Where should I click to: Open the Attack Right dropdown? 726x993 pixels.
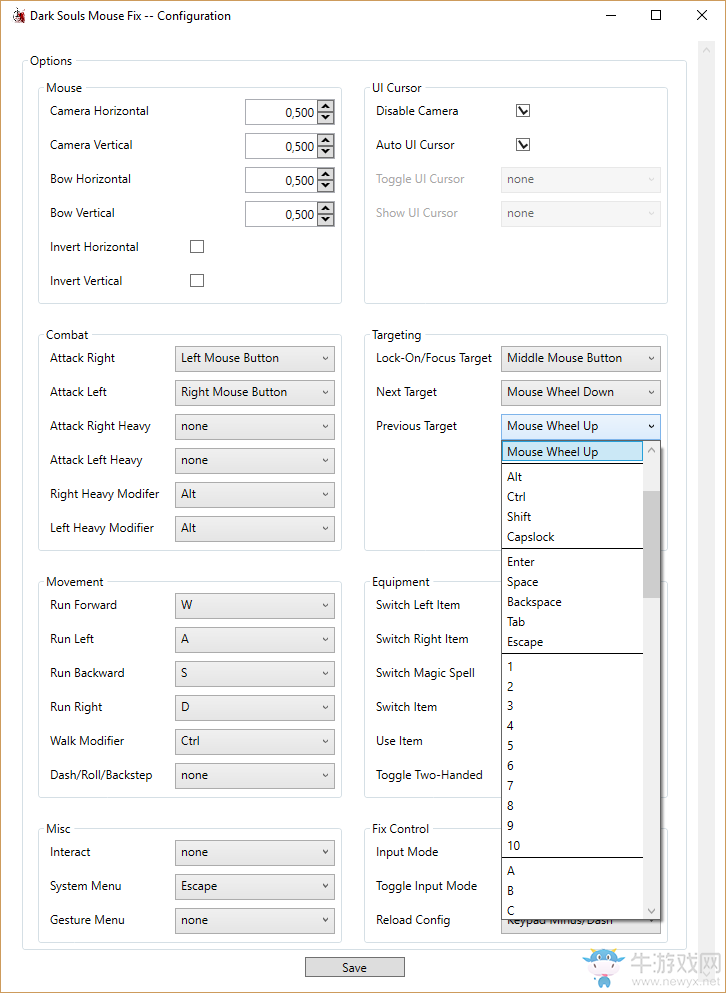pyautogui.click(x=255, y=358)
